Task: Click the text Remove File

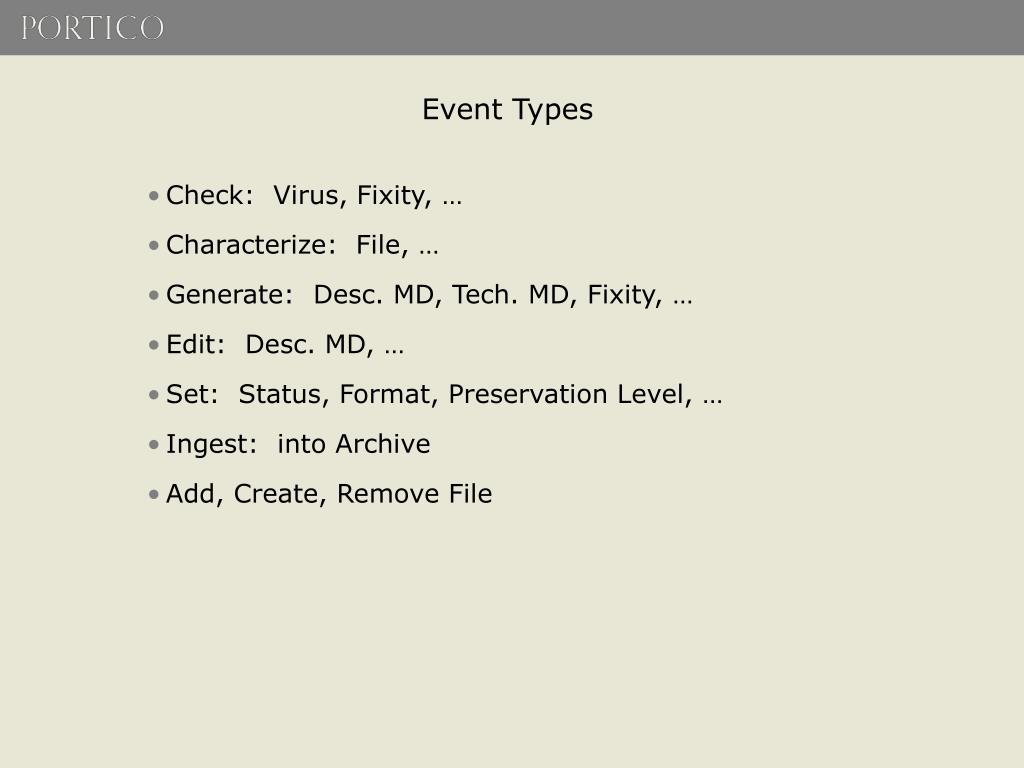Action: (x=414, y=494)
